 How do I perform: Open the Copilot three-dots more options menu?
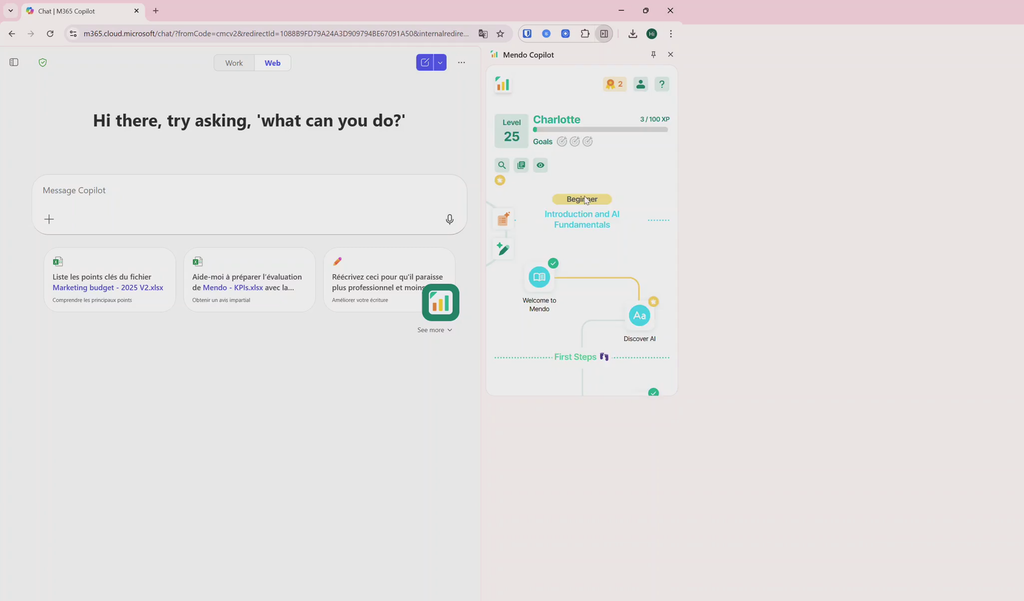pos(461,62)
